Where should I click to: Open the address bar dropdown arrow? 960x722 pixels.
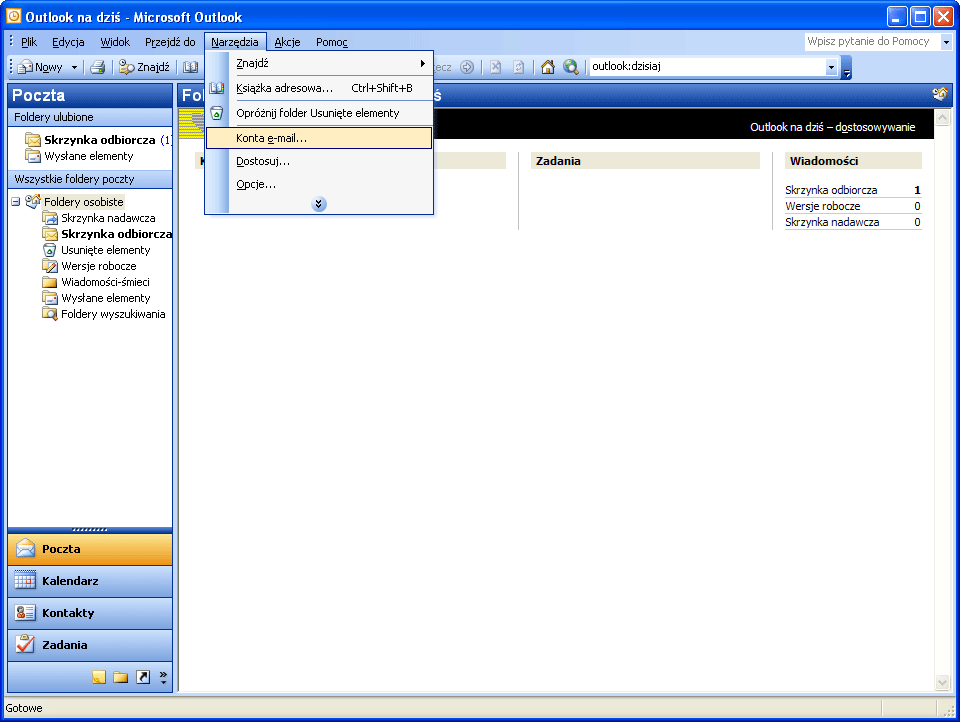[831, 67]
